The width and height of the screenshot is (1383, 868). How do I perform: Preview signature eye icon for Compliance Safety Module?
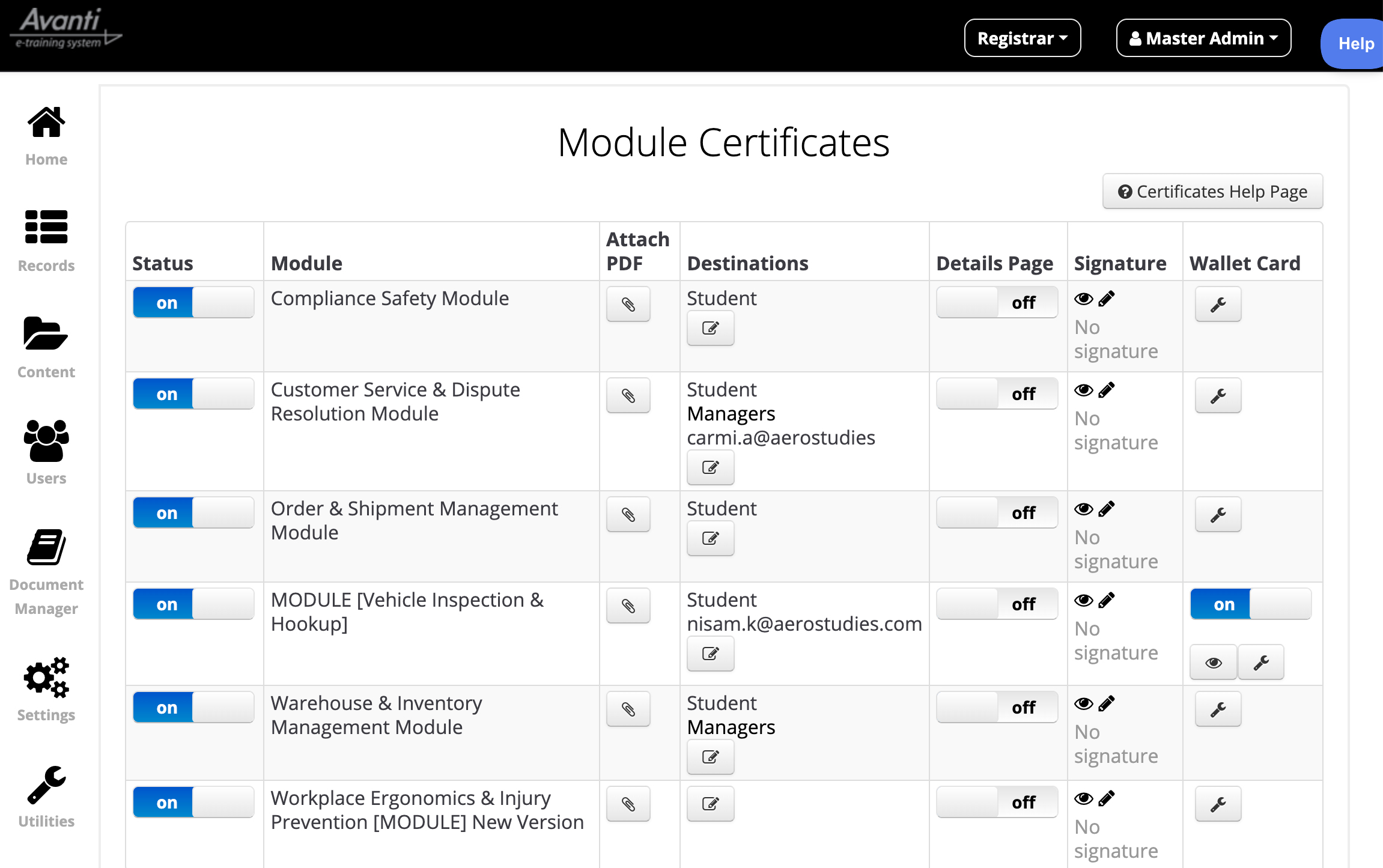tap(1083, 299)
